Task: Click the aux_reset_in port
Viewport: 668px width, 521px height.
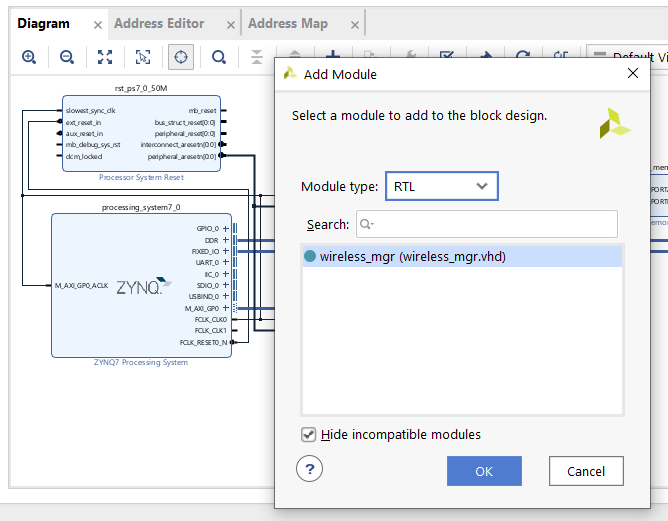Action: (84, 134)
